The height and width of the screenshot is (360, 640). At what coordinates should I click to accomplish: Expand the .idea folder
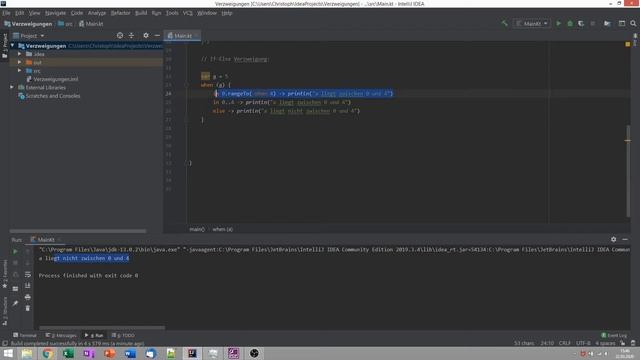(x=19, y=54)
